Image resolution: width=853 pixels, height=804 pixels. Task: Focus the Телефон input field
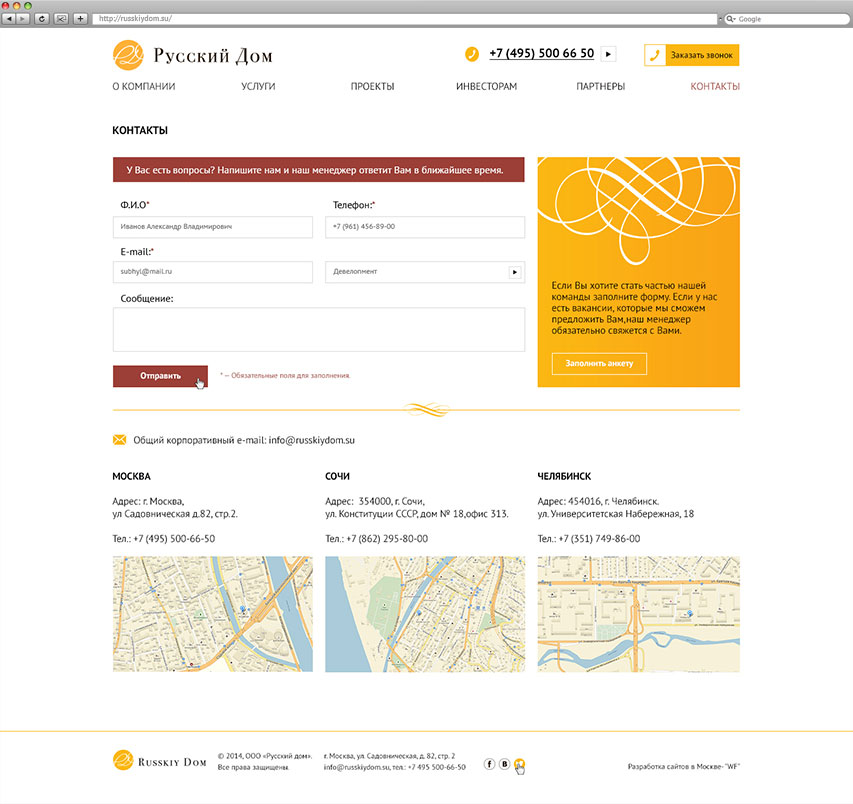point(425,227)
